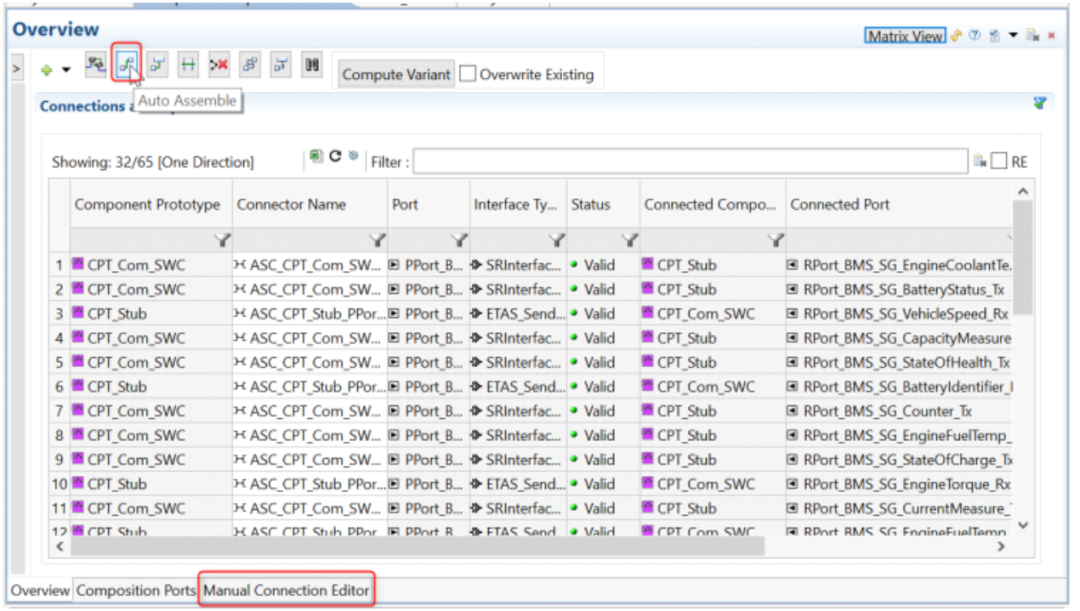This screenshot has height=611, width=1080.
Task: Select row 1 CPT_Com_SWC component cell
Action: click(x=151, y=265)
